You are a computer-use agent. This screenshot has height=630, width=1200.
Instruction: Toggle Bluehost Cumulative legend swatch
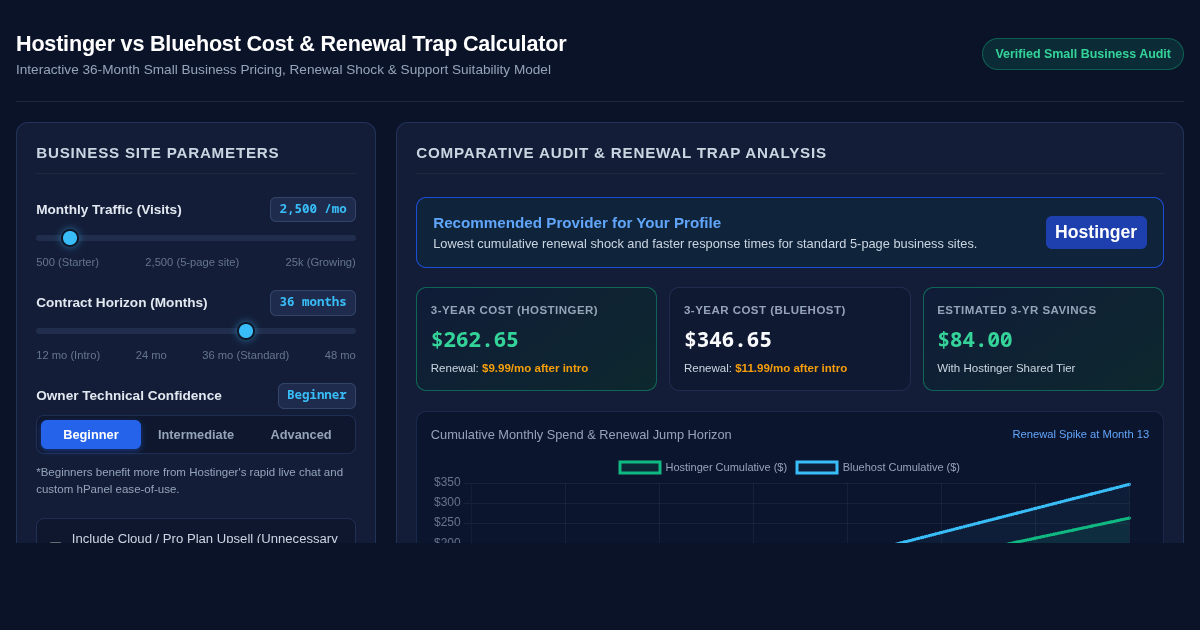[x=817, y=467]
